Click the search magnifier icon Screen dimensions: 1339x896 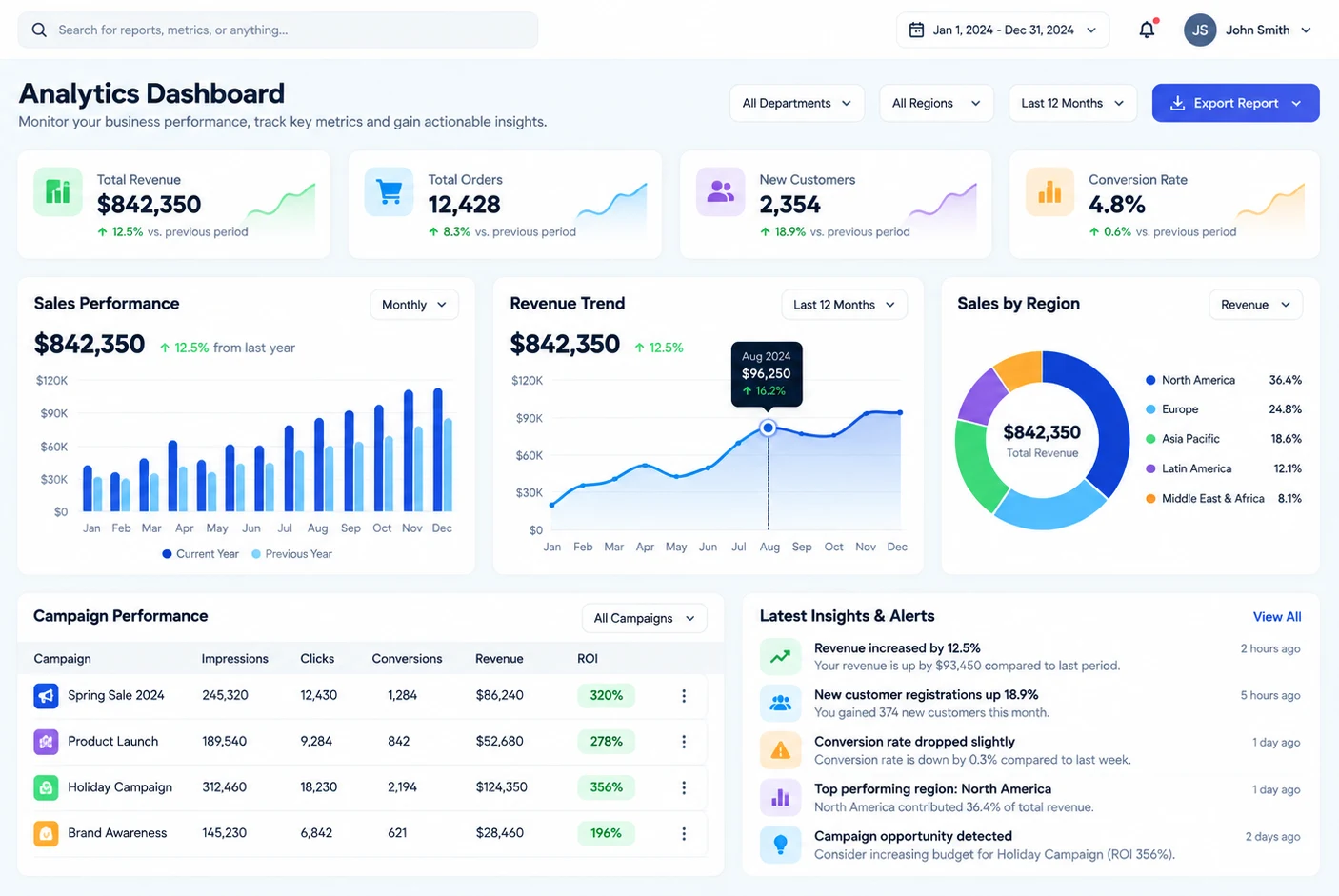[39, 30]
